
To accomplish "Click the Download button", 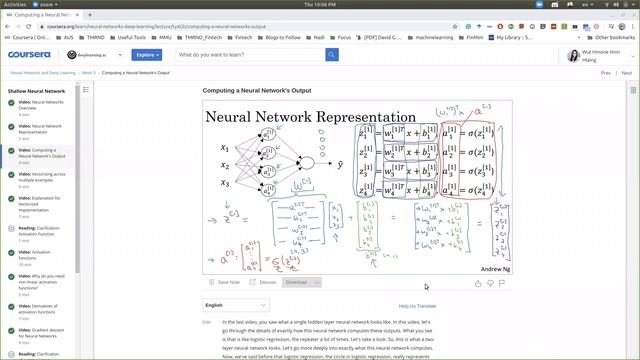I will tap(297, 282).
